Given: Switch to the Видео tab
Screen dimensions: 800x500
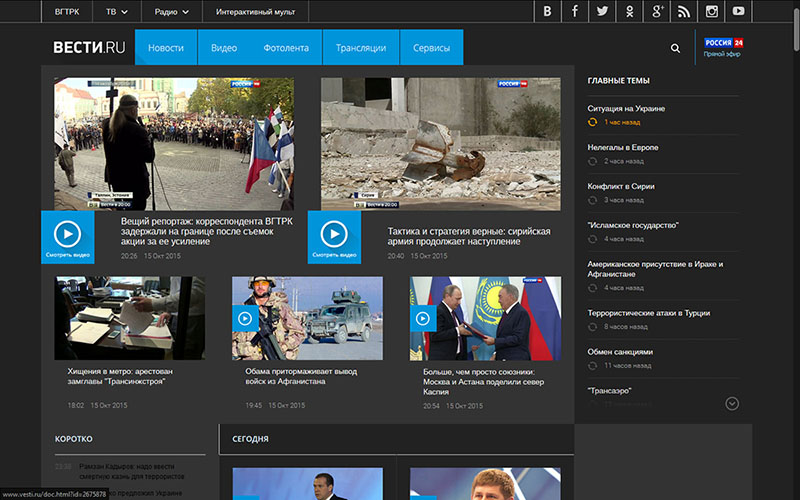Looking at the screenshot, I should [224, 47].
